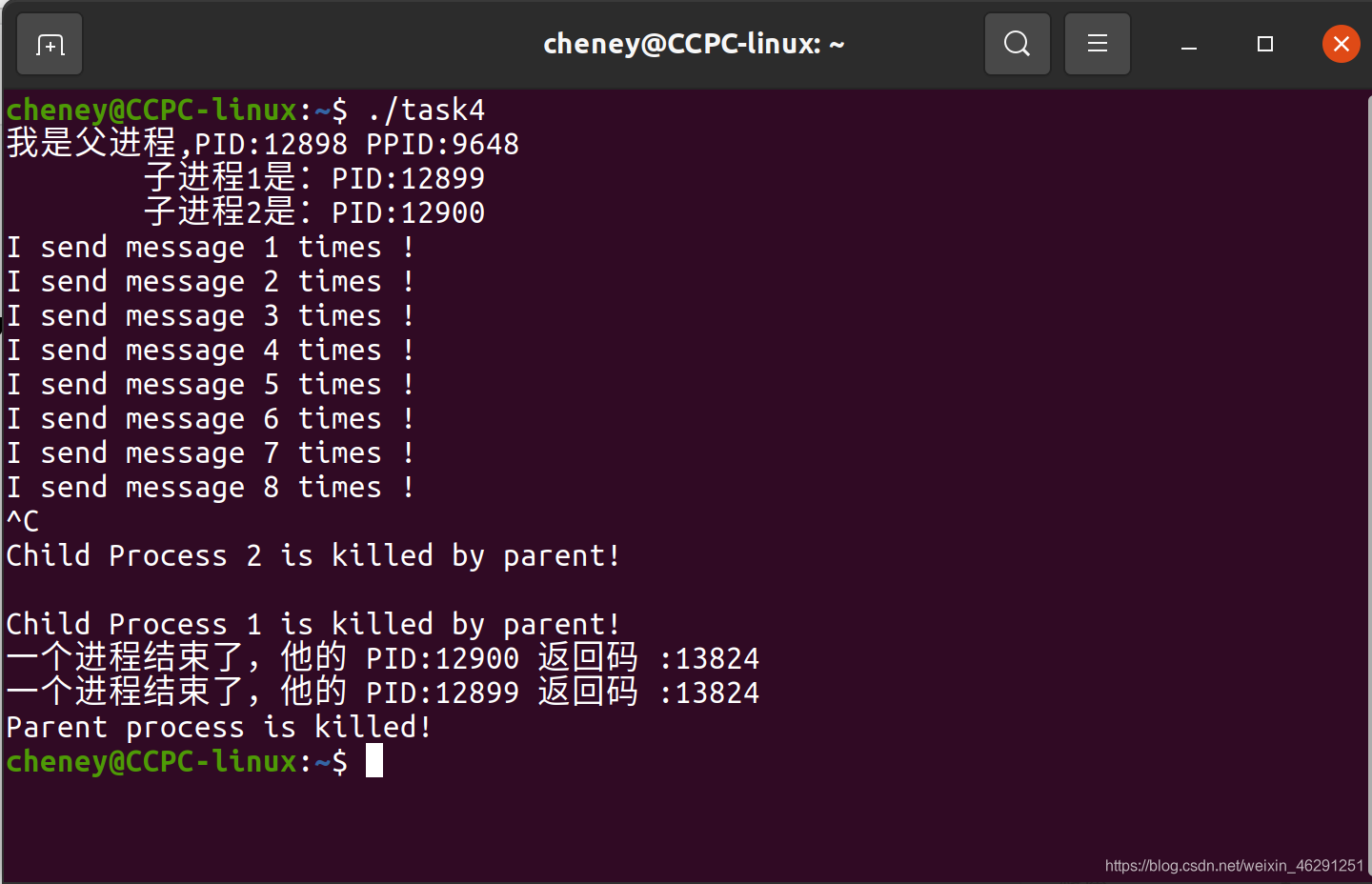
Task: Click 'Child Process 2 is killed by parent!'
Action: pyautogui.click(x=313, y=556)
